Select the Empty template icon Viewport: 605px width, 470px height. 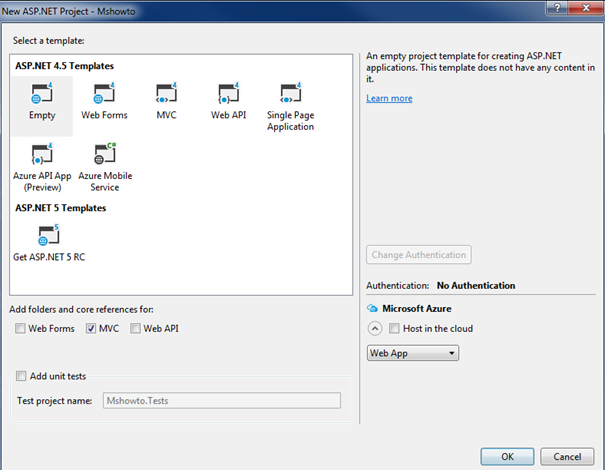click(42, 93)
